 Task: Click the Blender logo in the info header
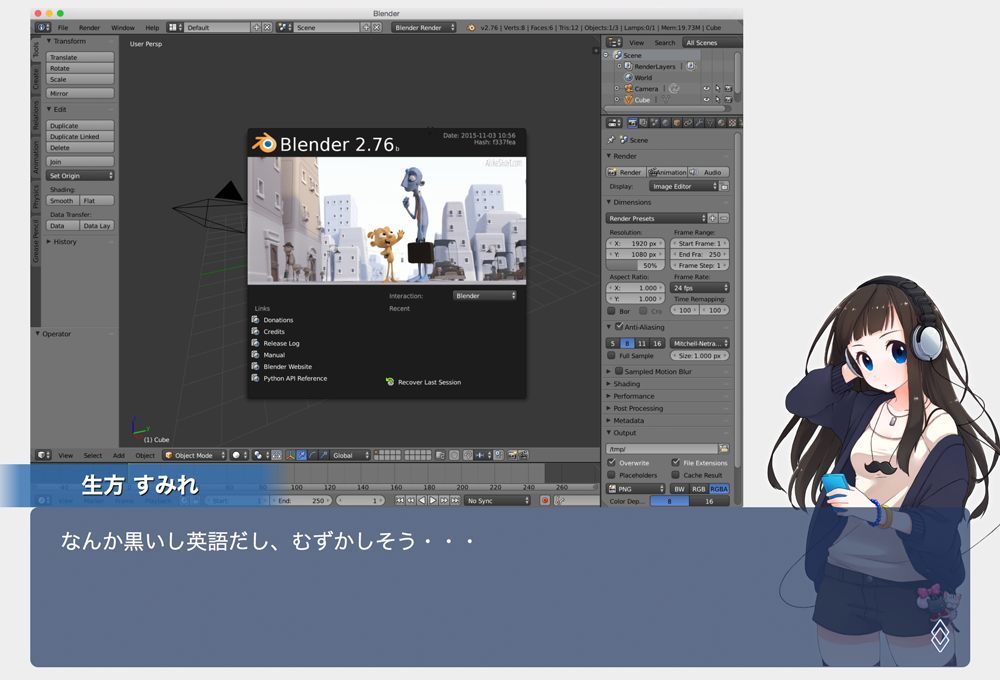click(x=471, y=27)
